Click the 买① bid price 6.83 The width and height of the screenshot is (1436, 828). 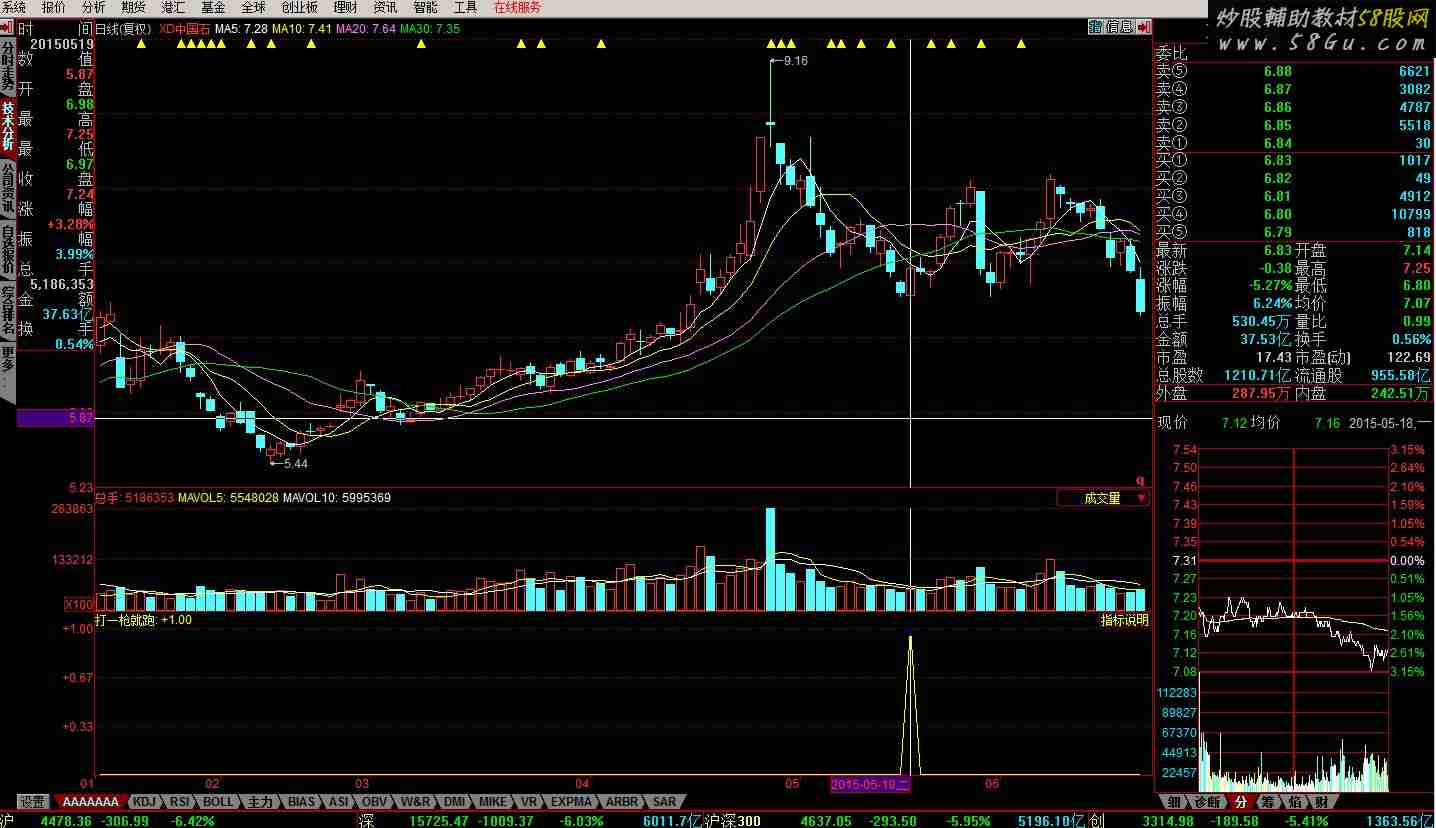[1277, 160]
